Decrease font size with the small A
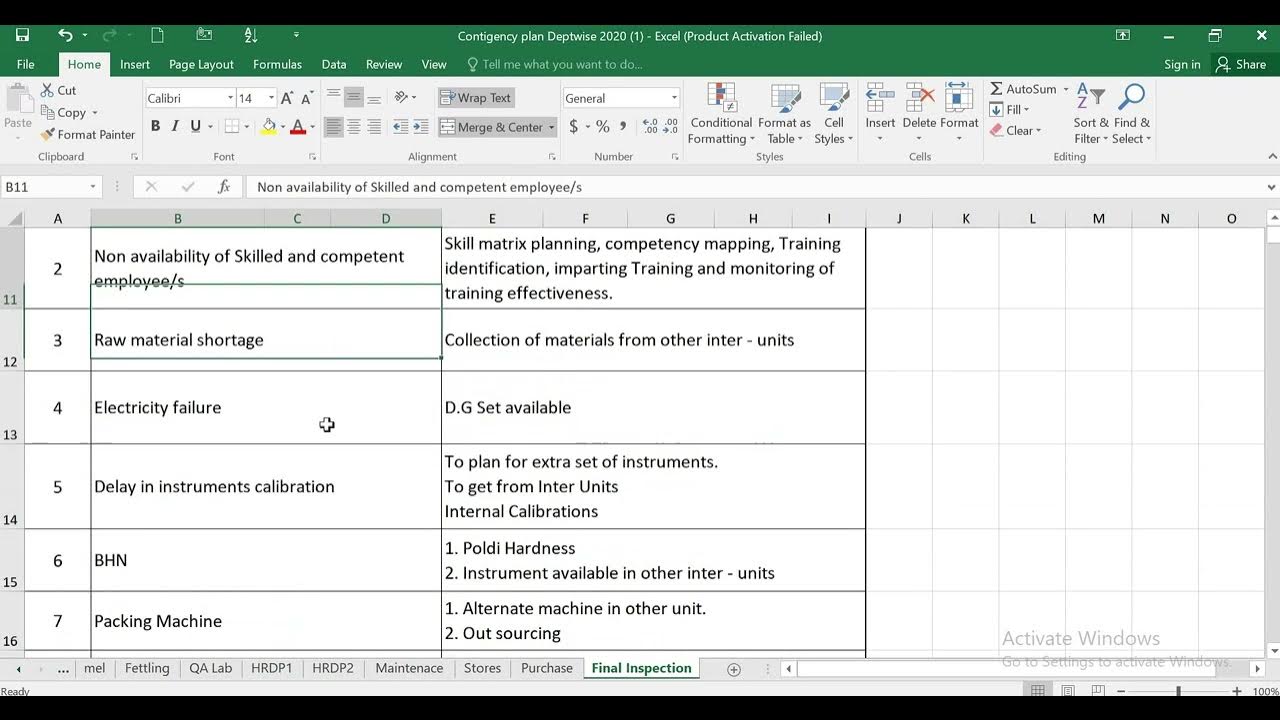The image size is (1280, 720). point(306,98)
